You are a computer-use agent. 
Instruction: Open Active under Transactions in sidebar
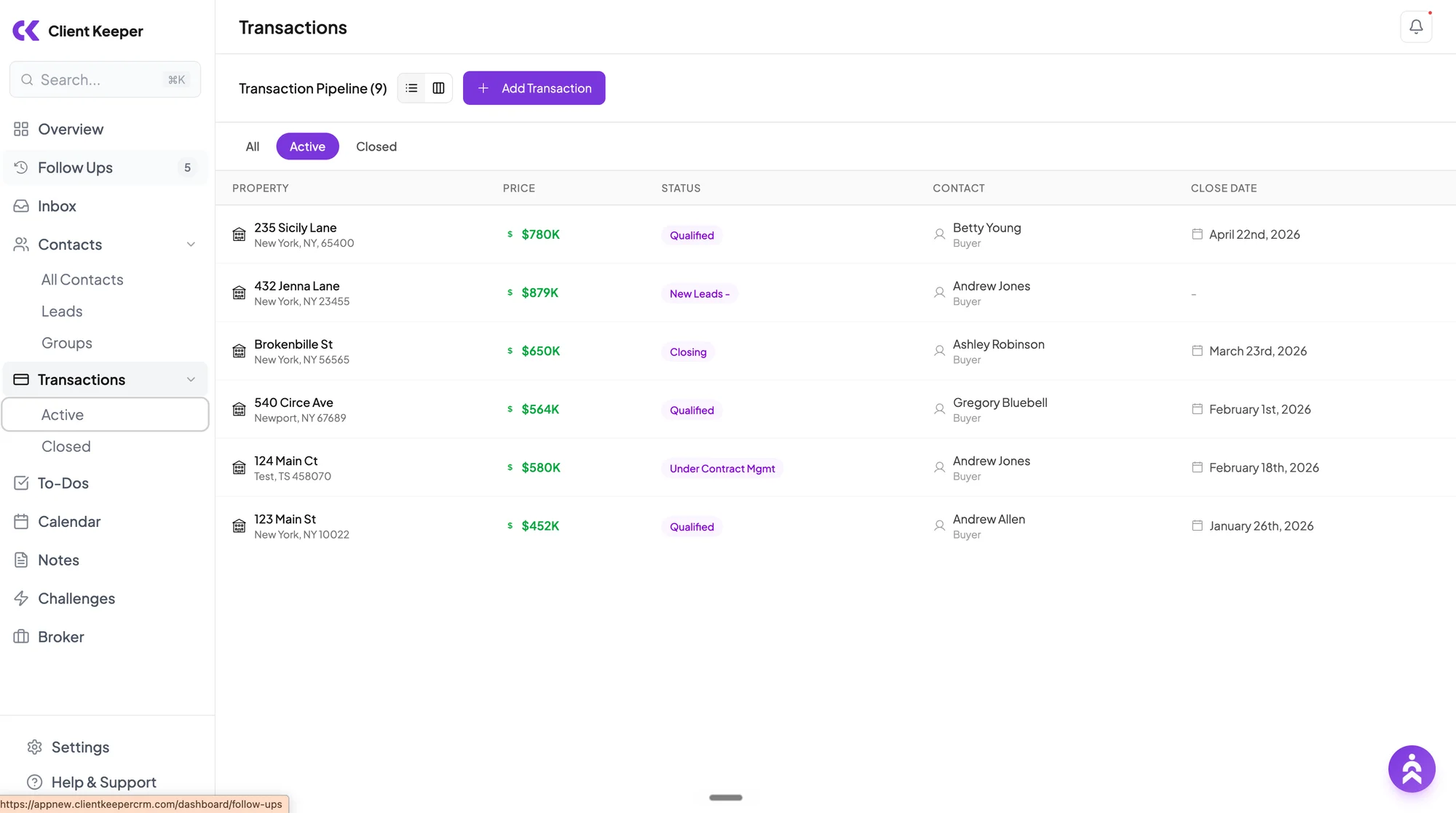(106, 414)
